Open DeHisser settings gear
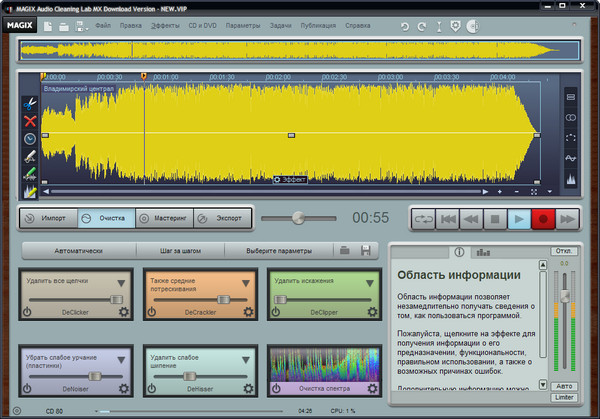 click(x=247, y=389)
